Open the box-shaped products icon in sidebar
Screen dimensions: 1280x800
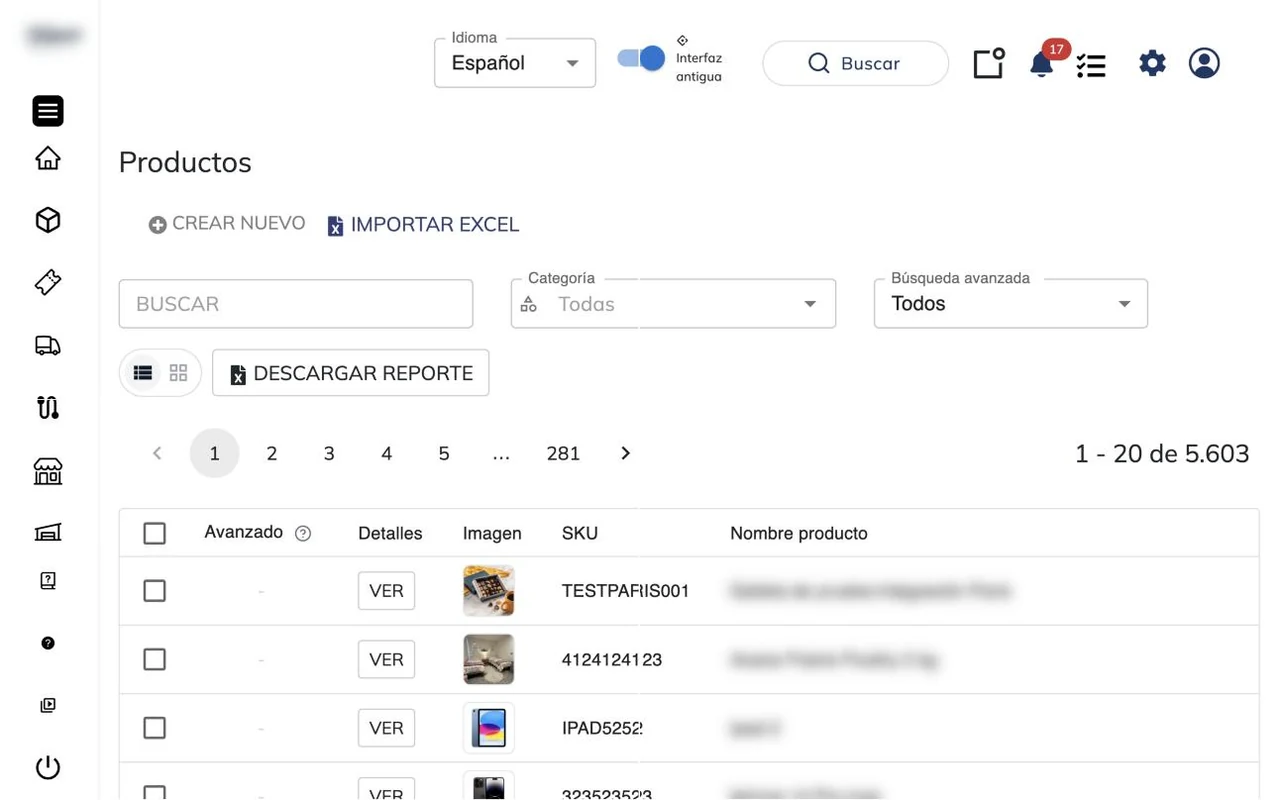point(48,220)
